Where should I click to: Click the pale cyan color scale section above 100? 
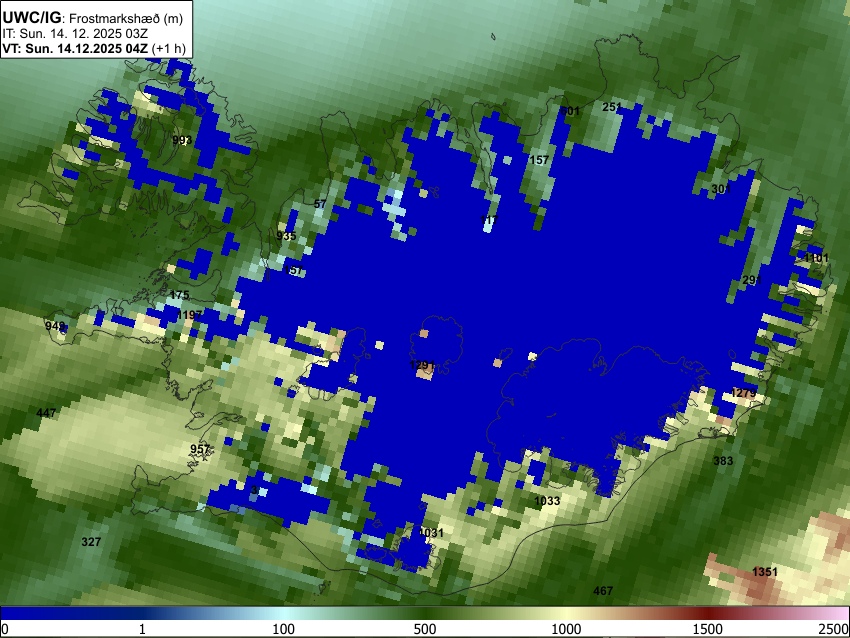point(283,613)
